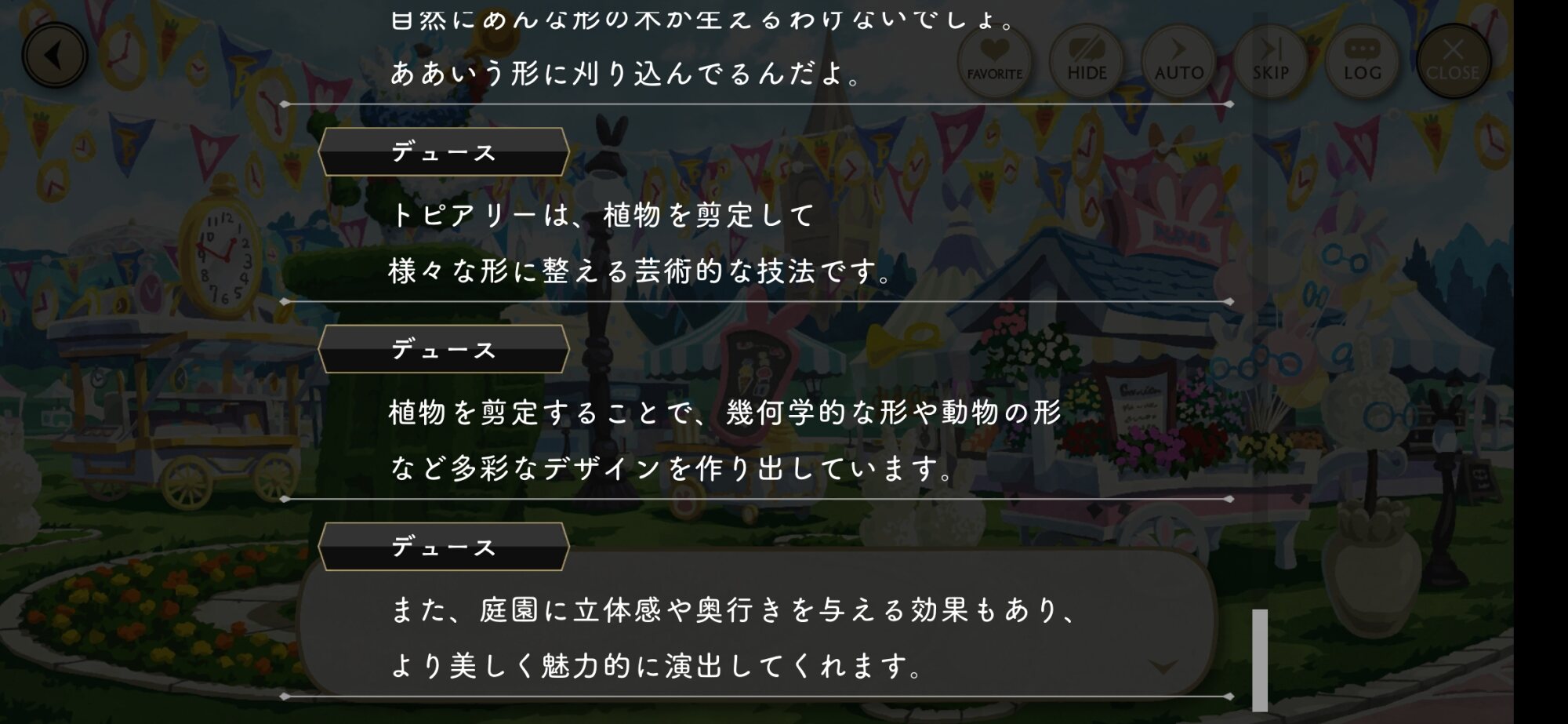
Task: Close the log with CLOSE button
Action: coord(1453,60)
